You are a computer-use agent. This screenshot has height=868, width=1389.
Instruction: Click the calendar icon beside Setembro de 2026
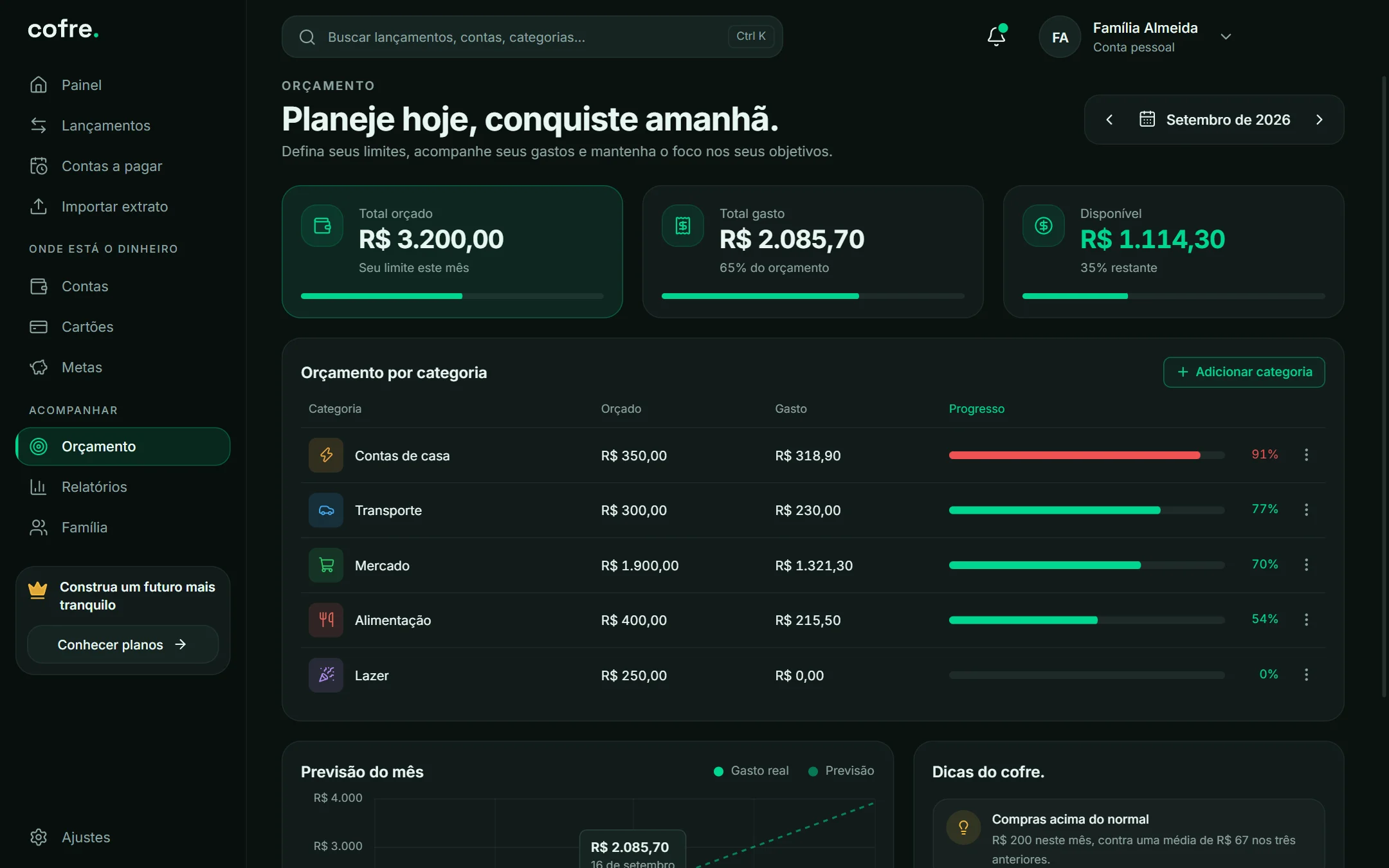click(1147, 119)
